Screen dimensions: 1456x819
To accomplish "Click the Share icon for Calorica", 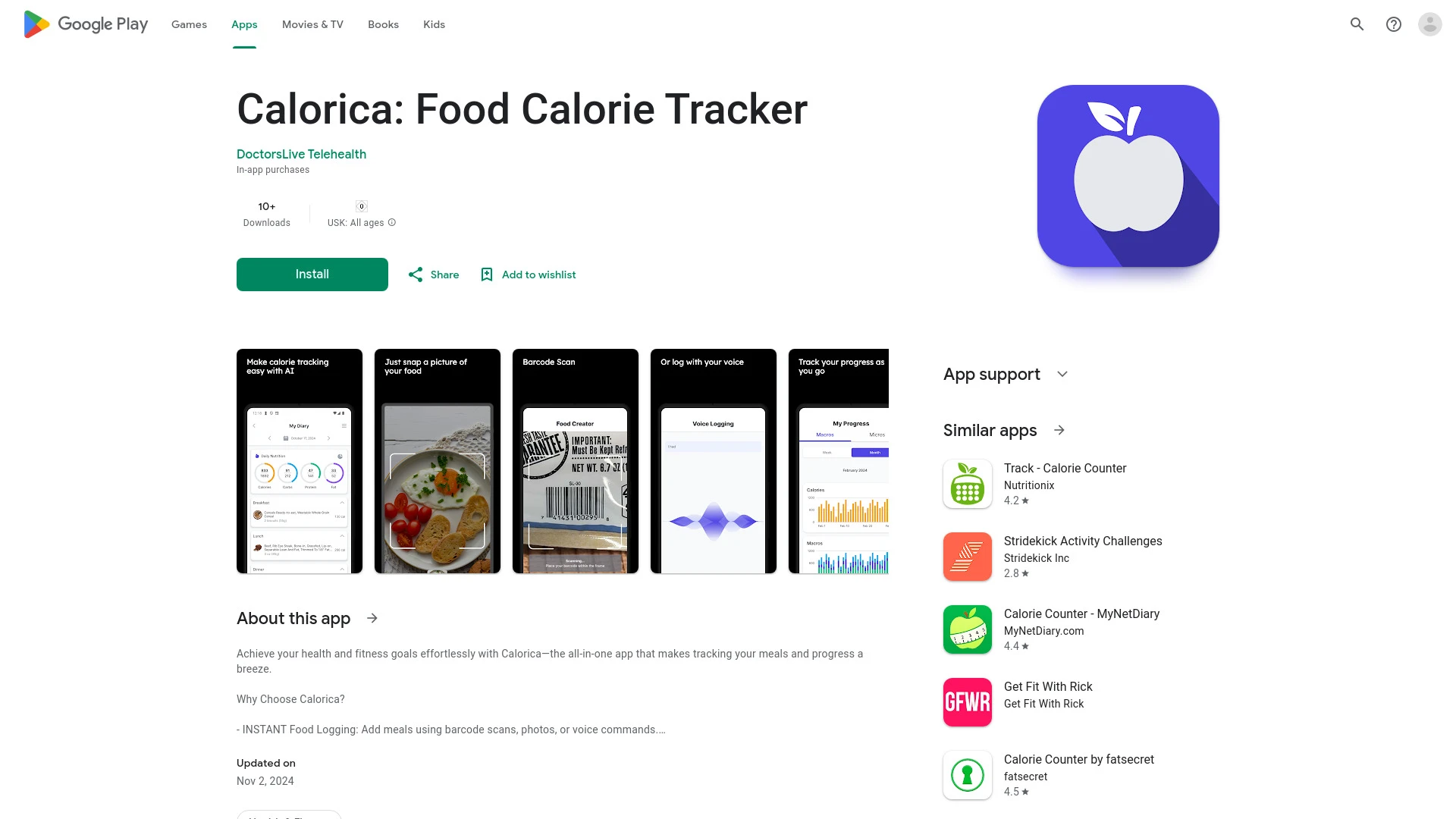I will pyautogui.click(x=415, y=274).
